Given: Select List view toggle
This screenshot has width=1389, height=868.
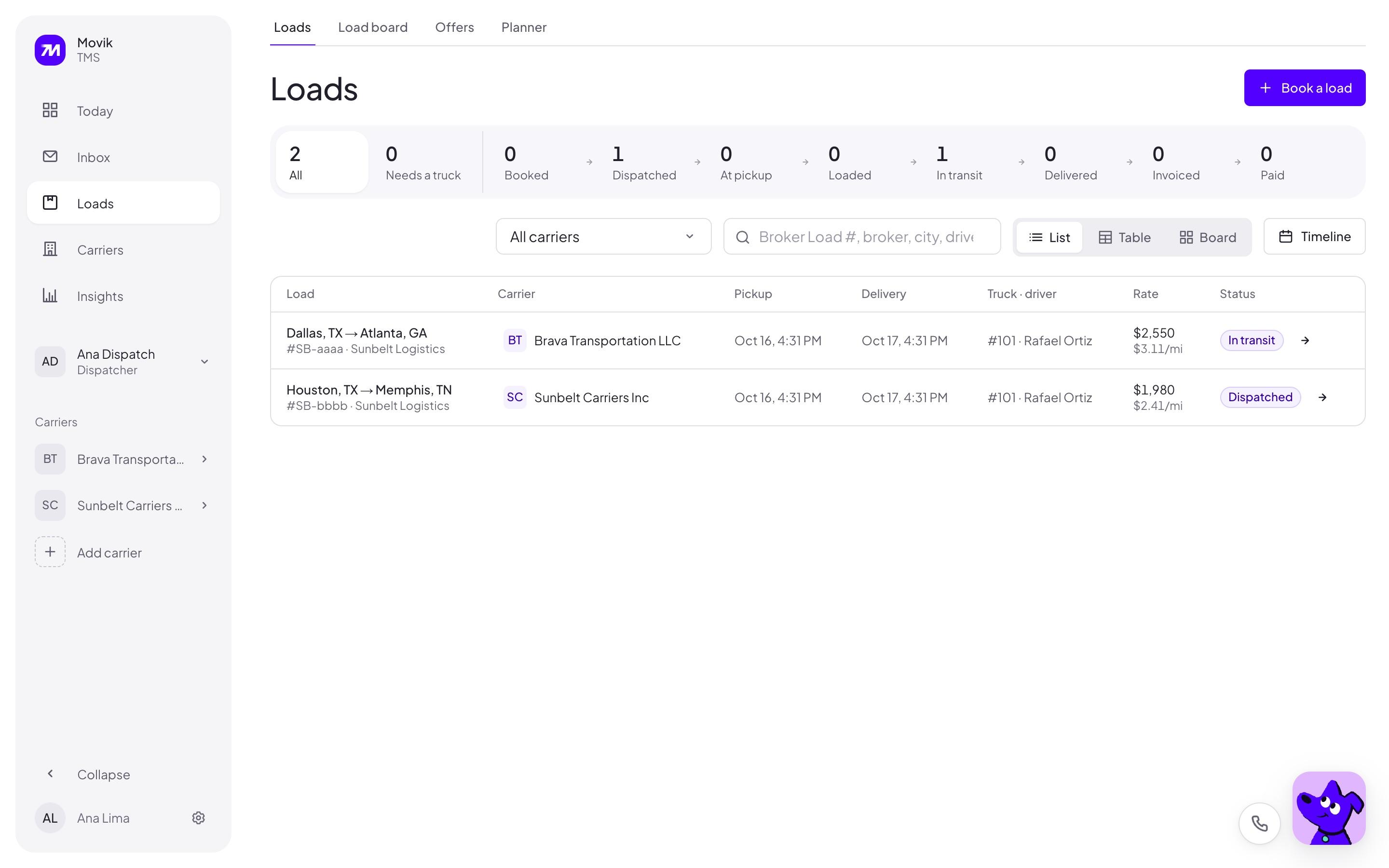Looking at the screenshot, I should point(1049,237).
